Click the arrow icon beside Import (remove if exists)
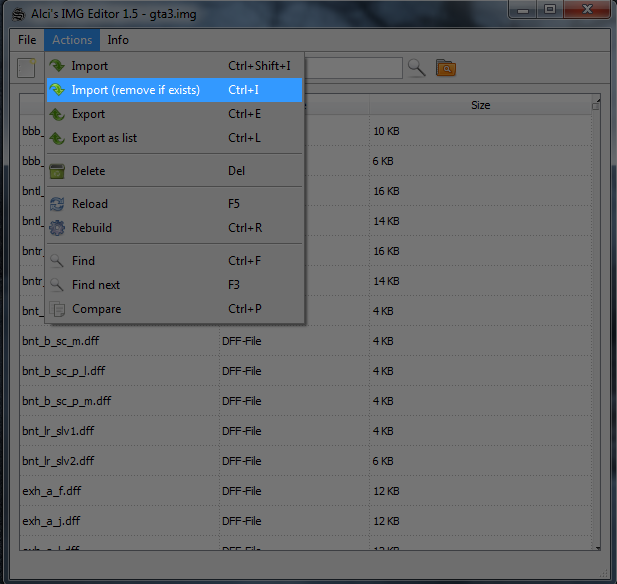Image resolution: width=617 pixels, height=584 pixels. pos(57,90)
